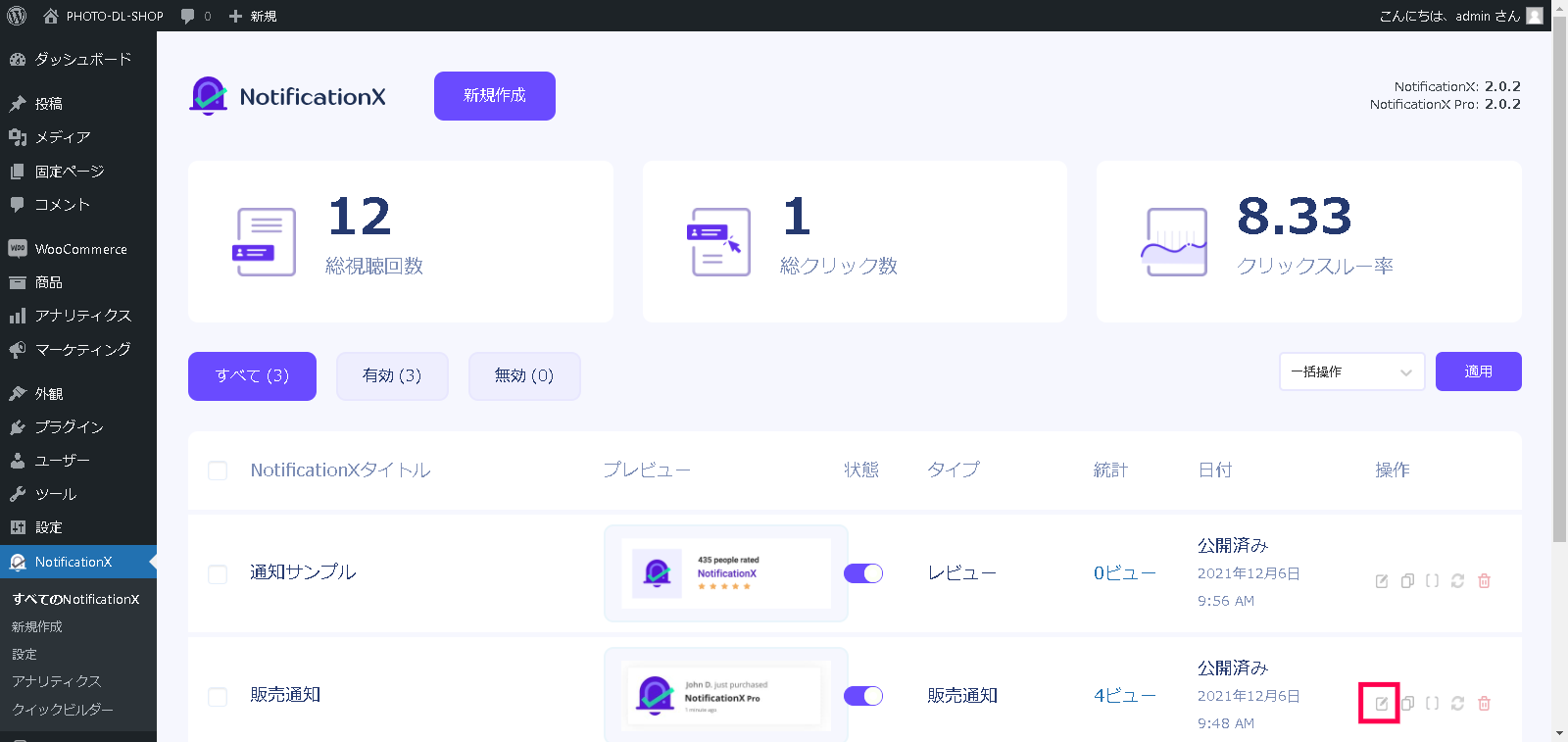Click 販売通知 preview thumbnail
The height and width of the screenshot is (742, 1568).
[x=726, y=695]
